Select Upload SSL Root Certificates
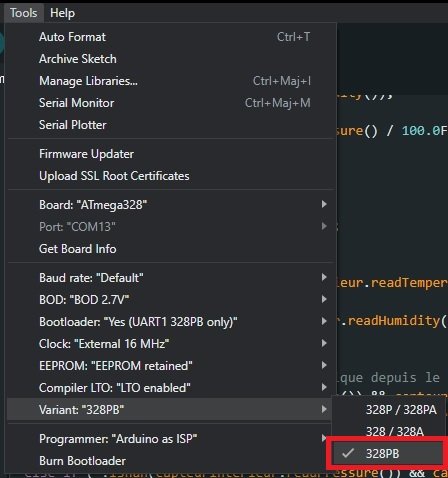This screenshot has width=448, height=478. tap(171, 176)
